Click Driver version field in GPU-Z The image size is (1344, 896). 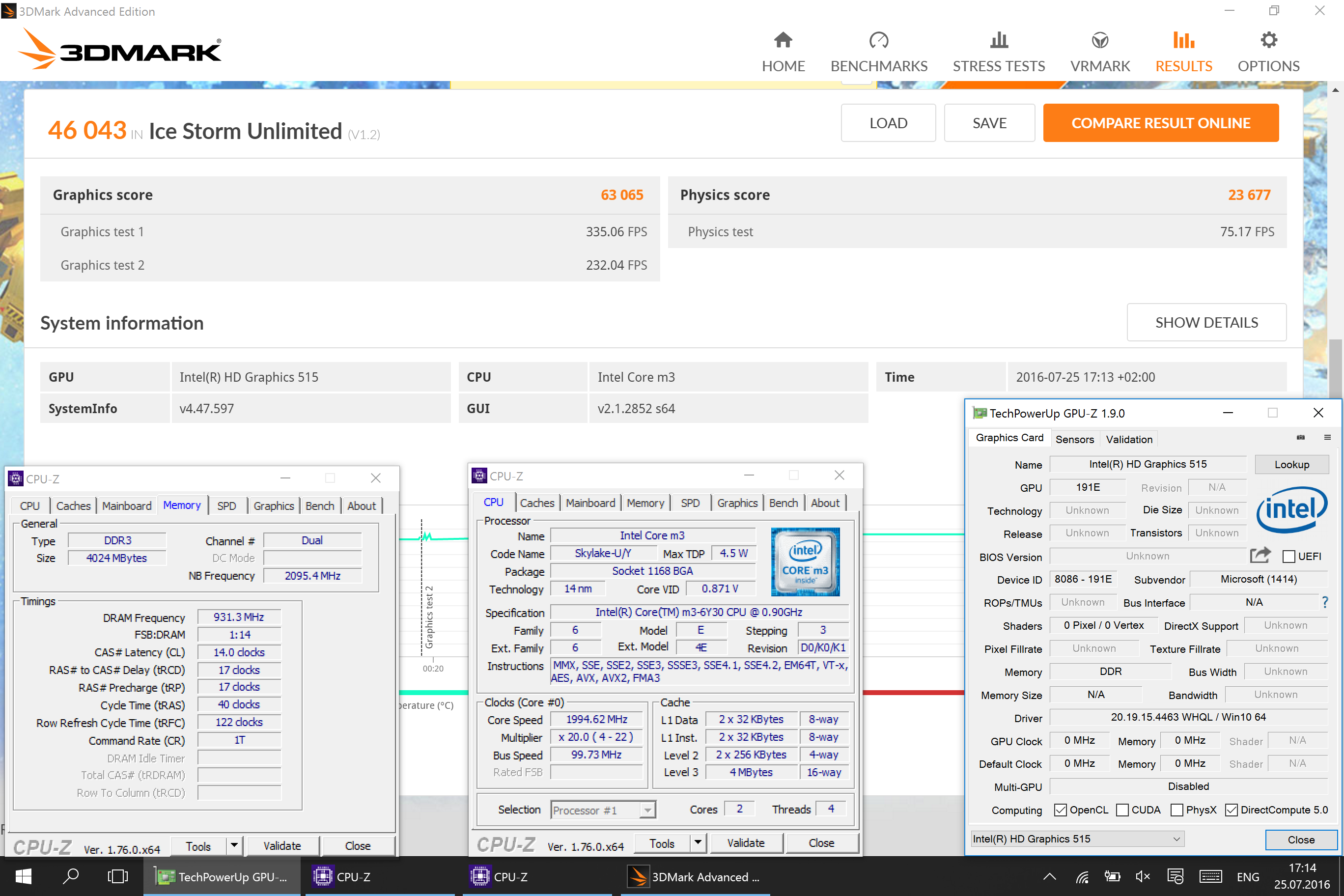[1188, 717]
